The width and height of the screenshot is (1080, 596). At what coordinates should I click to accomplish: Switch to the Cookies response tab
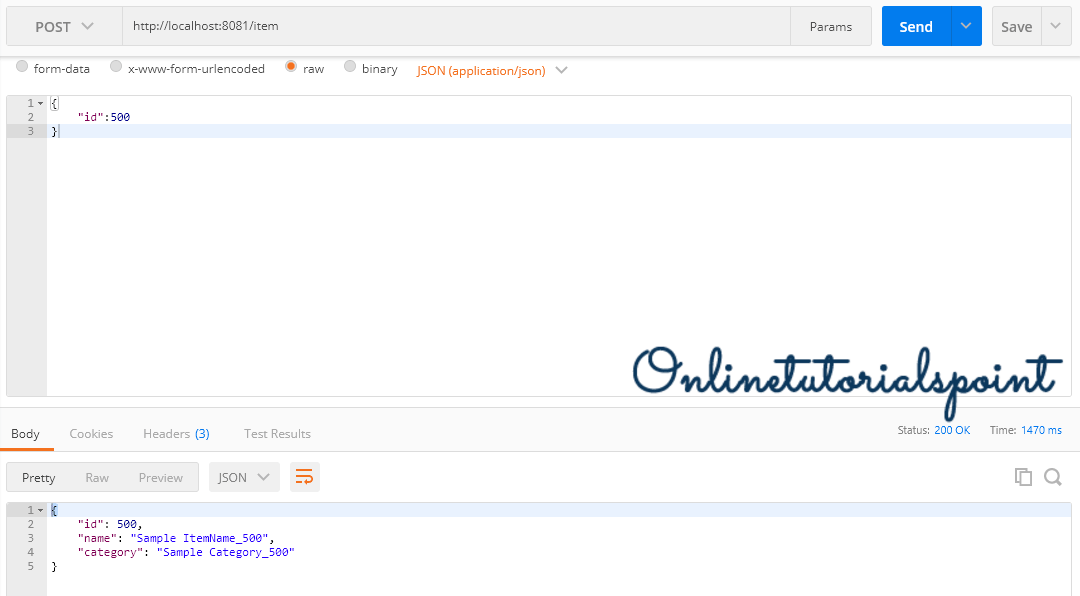coord(91,434)
